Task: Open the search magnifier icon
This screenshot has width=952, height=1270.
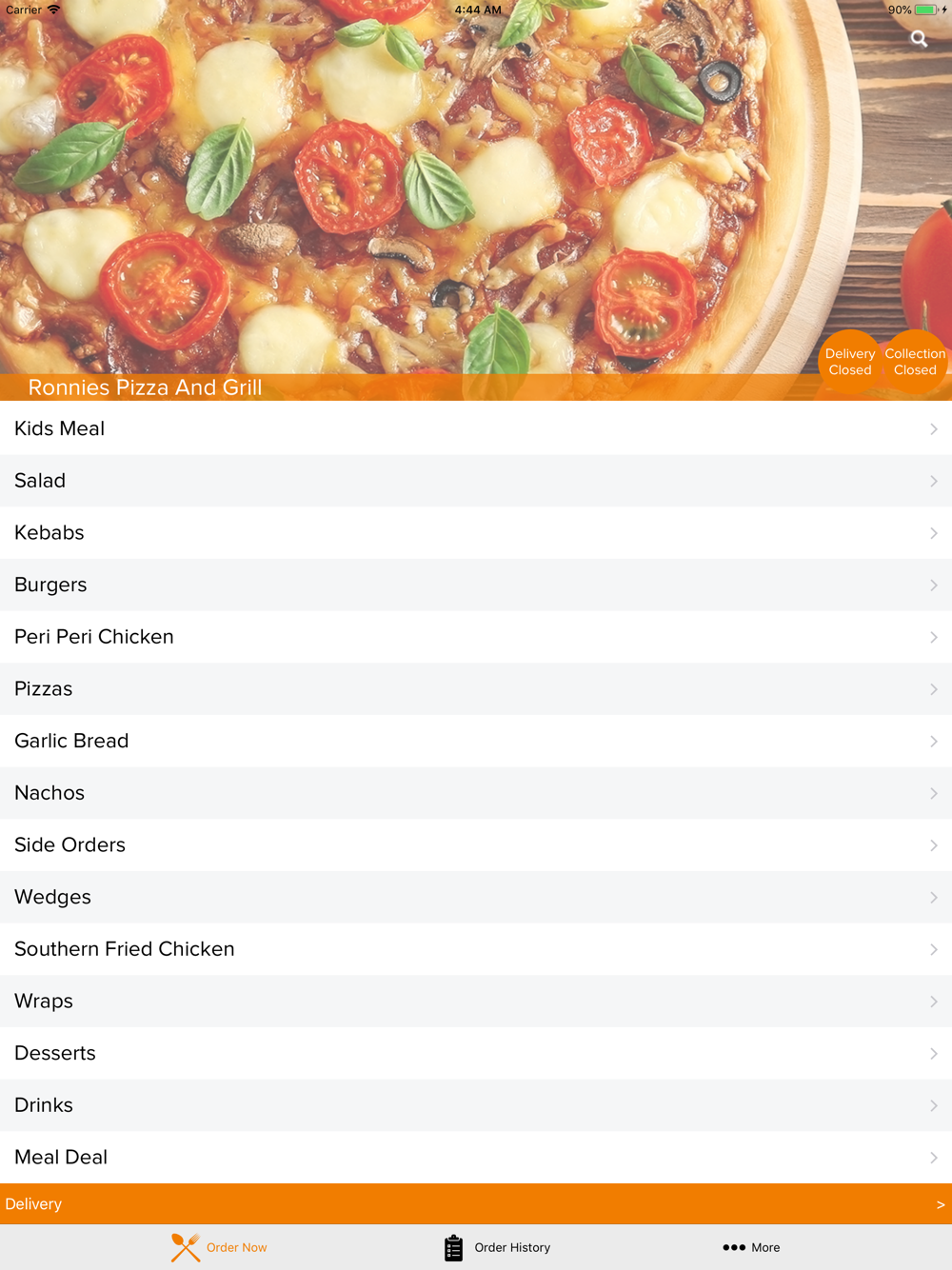Action: (919, 39)
